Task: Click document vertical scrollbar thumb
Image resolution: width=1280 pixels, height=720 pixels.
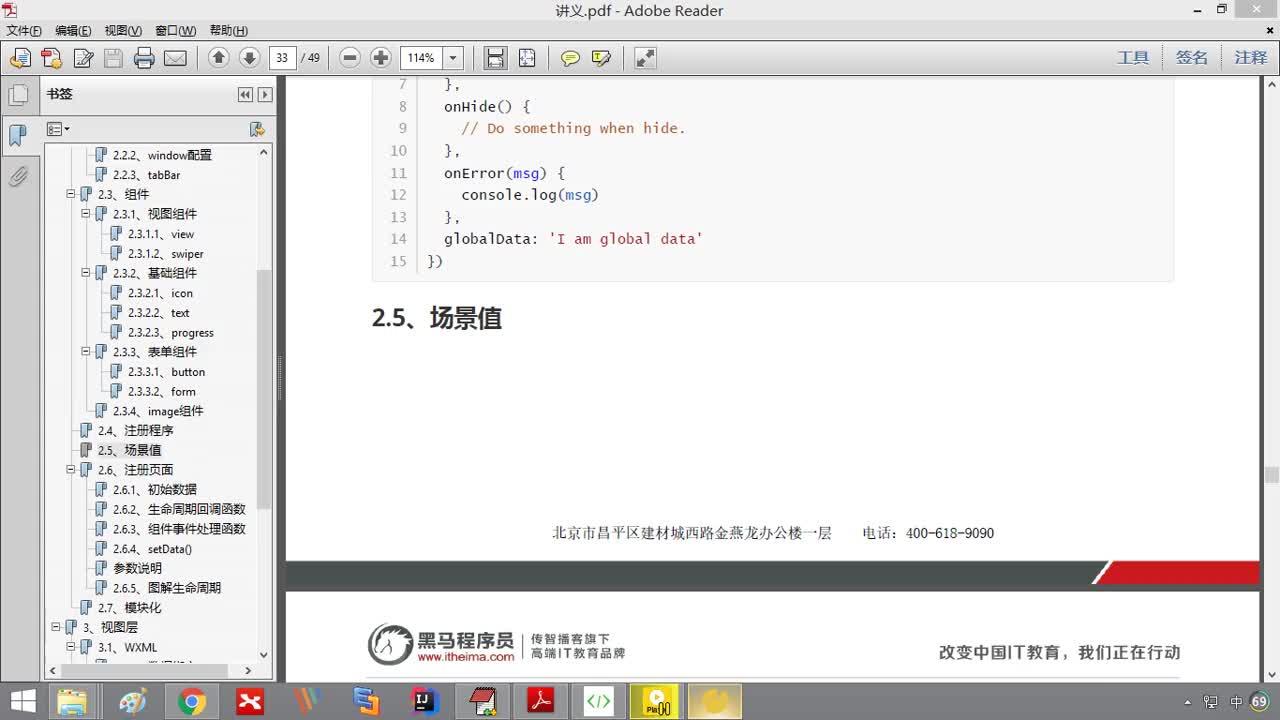Action: point(1271,475)
